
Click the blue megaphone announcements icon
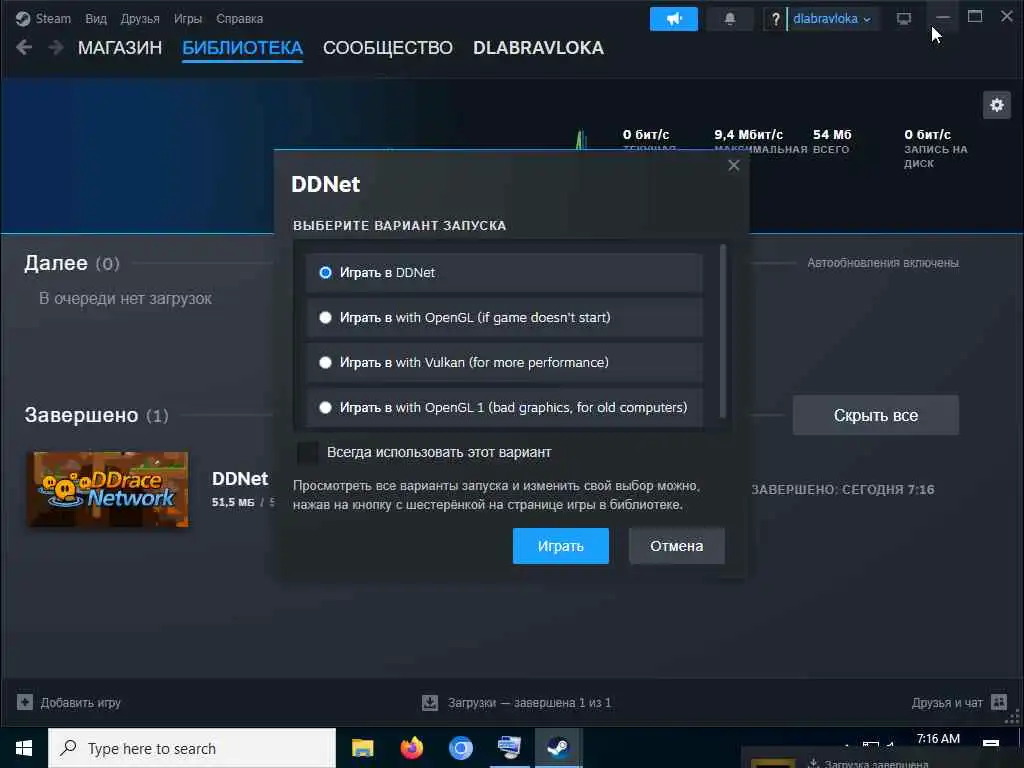[x=673, y=18]
